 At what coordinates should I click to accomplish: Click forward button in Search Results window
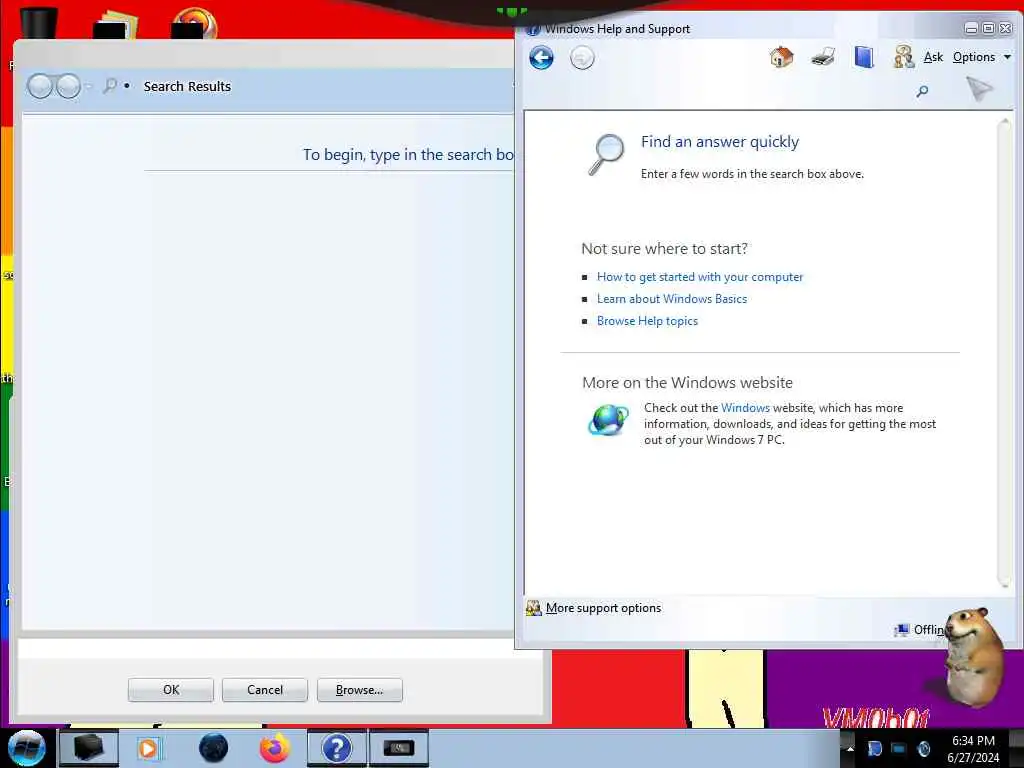[68, 86]
